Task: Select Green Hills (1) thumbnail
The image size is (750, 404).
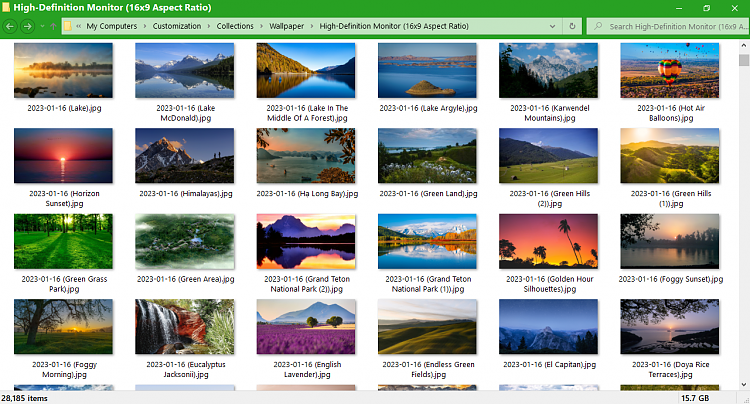Action: point(670,155)
